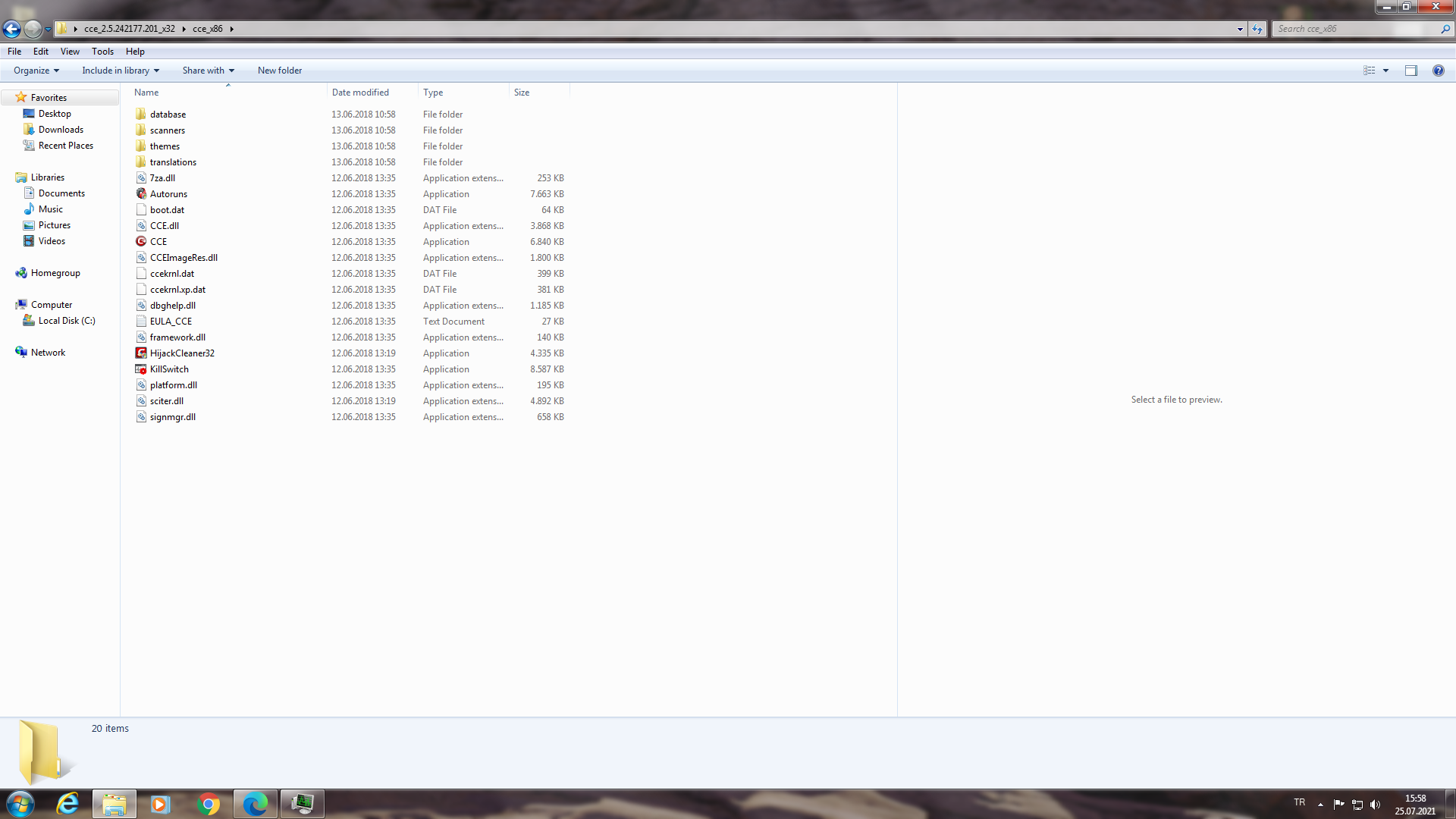Click the Back navigation arrow
This screenshot has height=819, width=1456.
click(x=12, y=29)
